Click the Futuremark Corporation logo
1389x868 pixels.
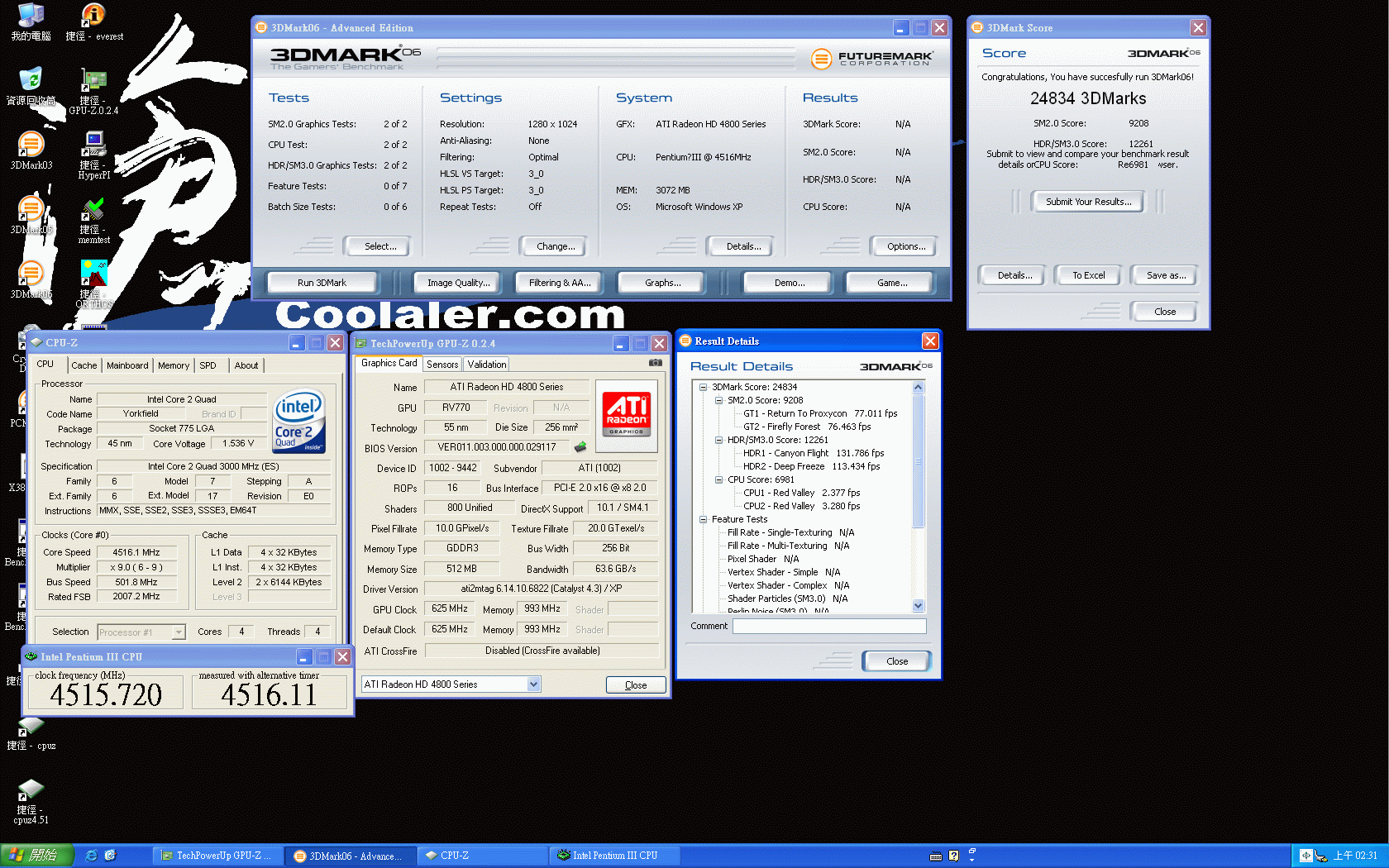coord(871,59)
